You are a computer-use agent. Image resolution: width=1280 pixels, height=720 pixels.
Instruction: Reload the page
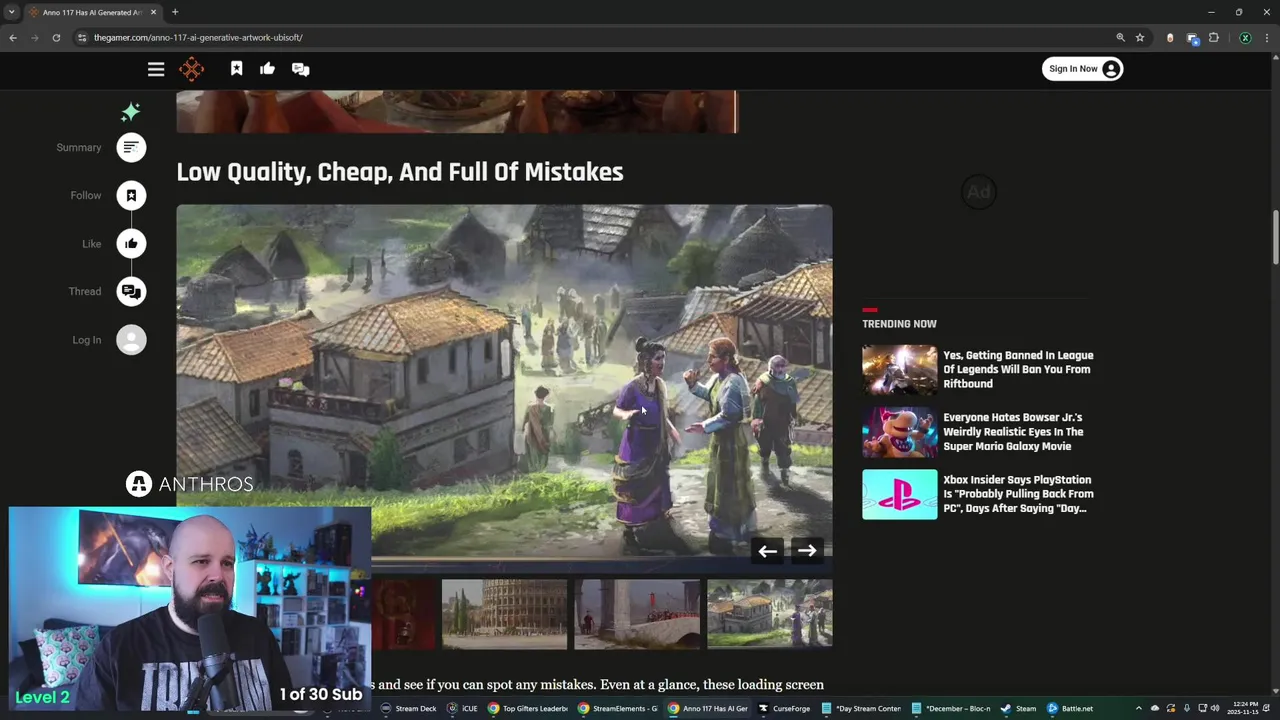click(x=56, y=37)
